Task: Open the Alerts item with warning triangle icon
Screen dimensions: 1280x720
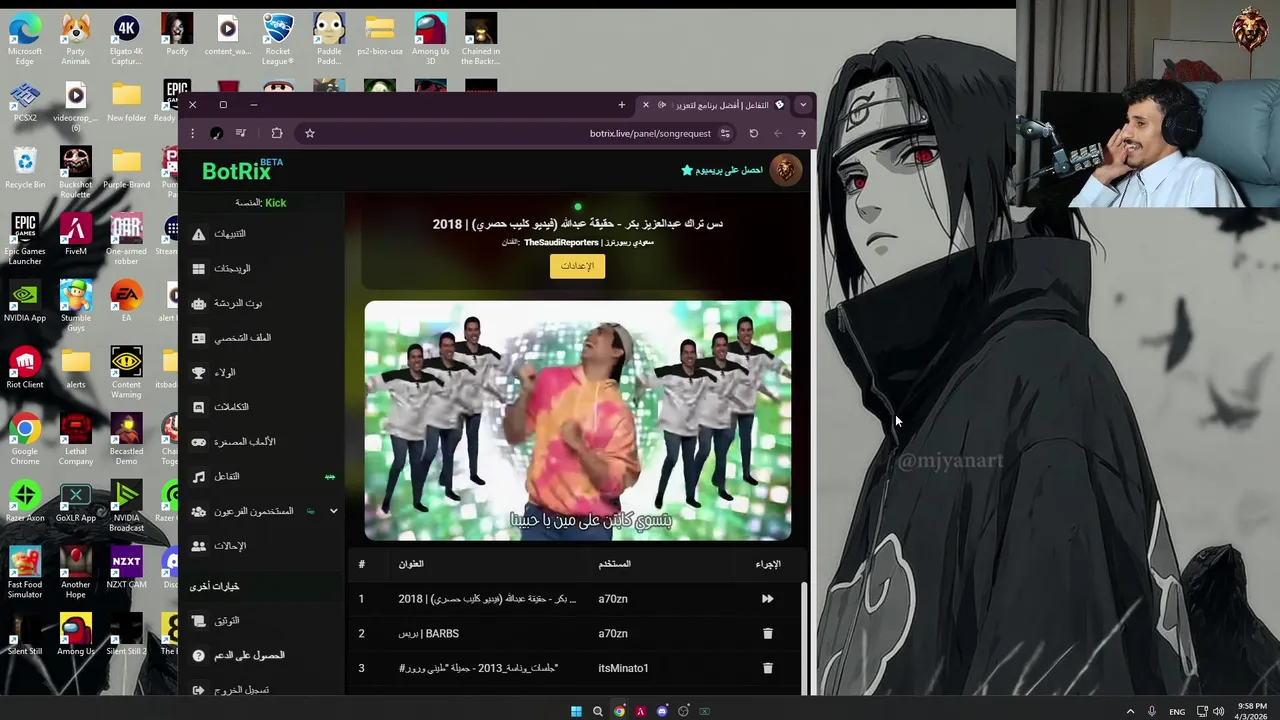Action: (262, 234)
